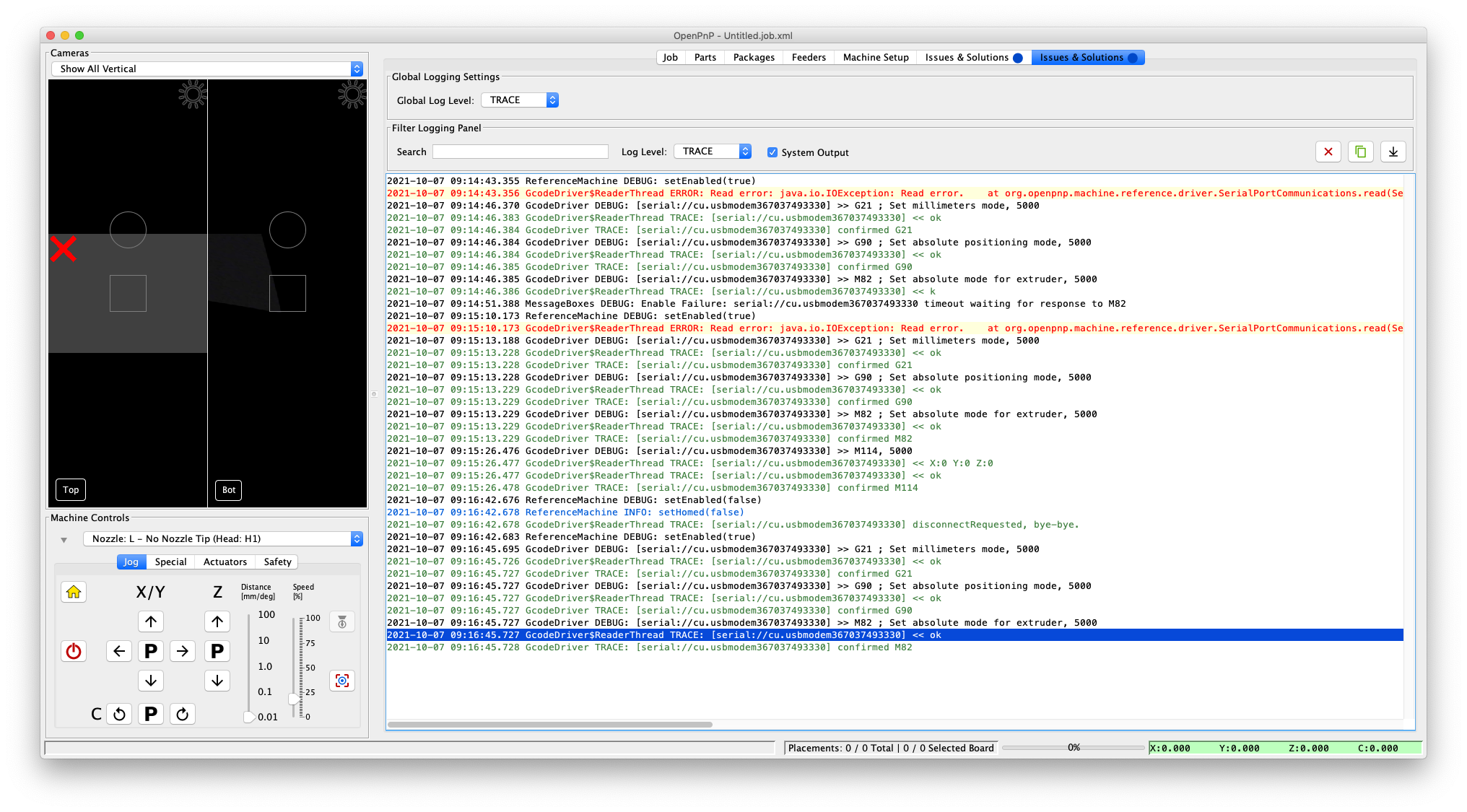The image size is (1467, 812).
Task: Switch to the Machine Setup tab
Action: (875, 57)
